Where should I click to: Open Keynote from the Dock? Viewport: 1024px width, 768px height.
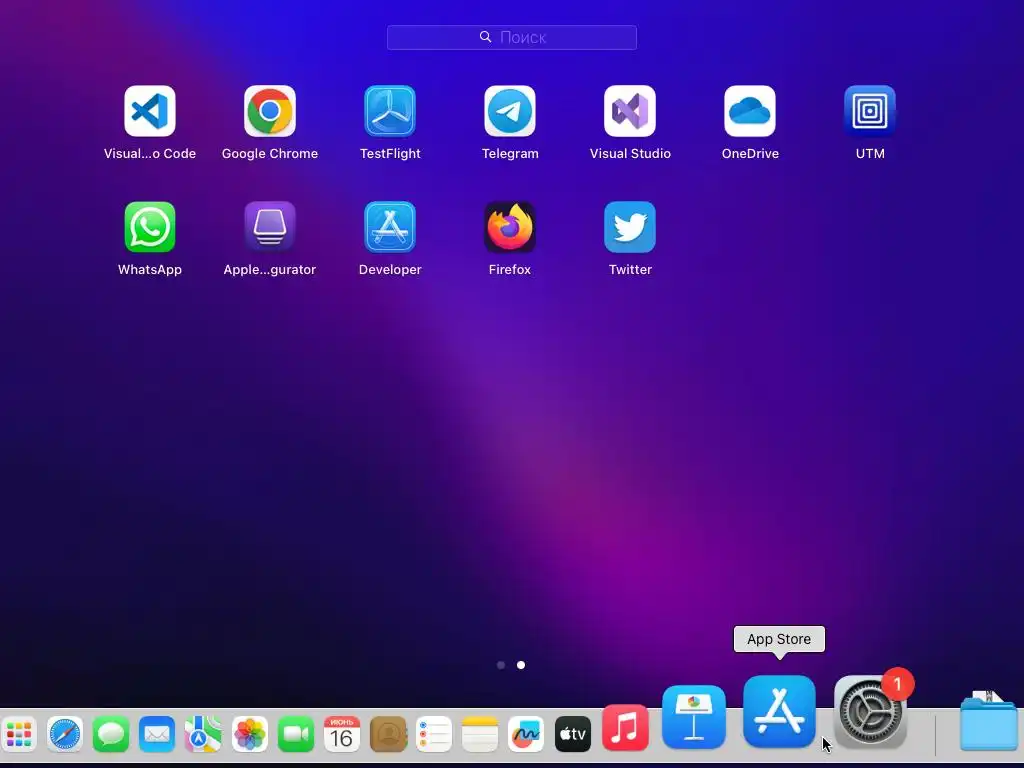click(x=694, y=717)
